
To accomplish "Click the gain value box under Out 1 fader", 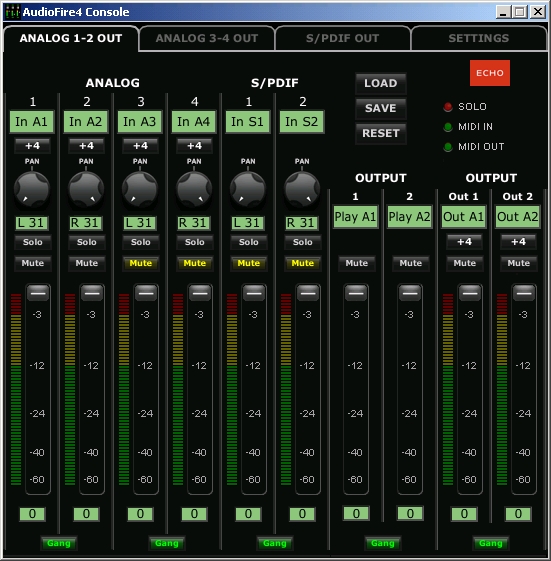I will 464,514.
